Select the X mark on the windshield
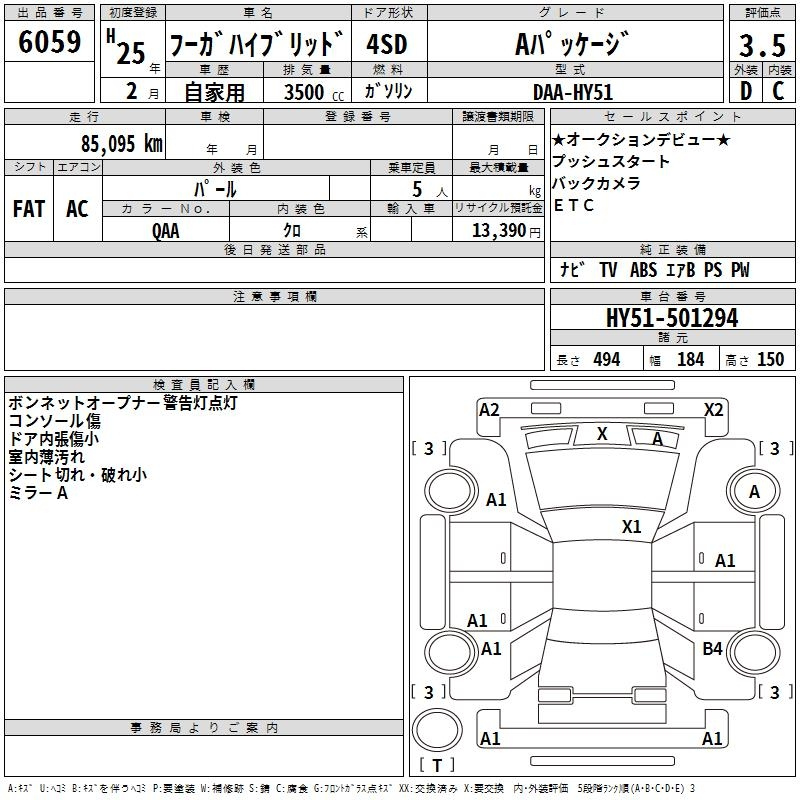800x800 pixels. [602, 434]
